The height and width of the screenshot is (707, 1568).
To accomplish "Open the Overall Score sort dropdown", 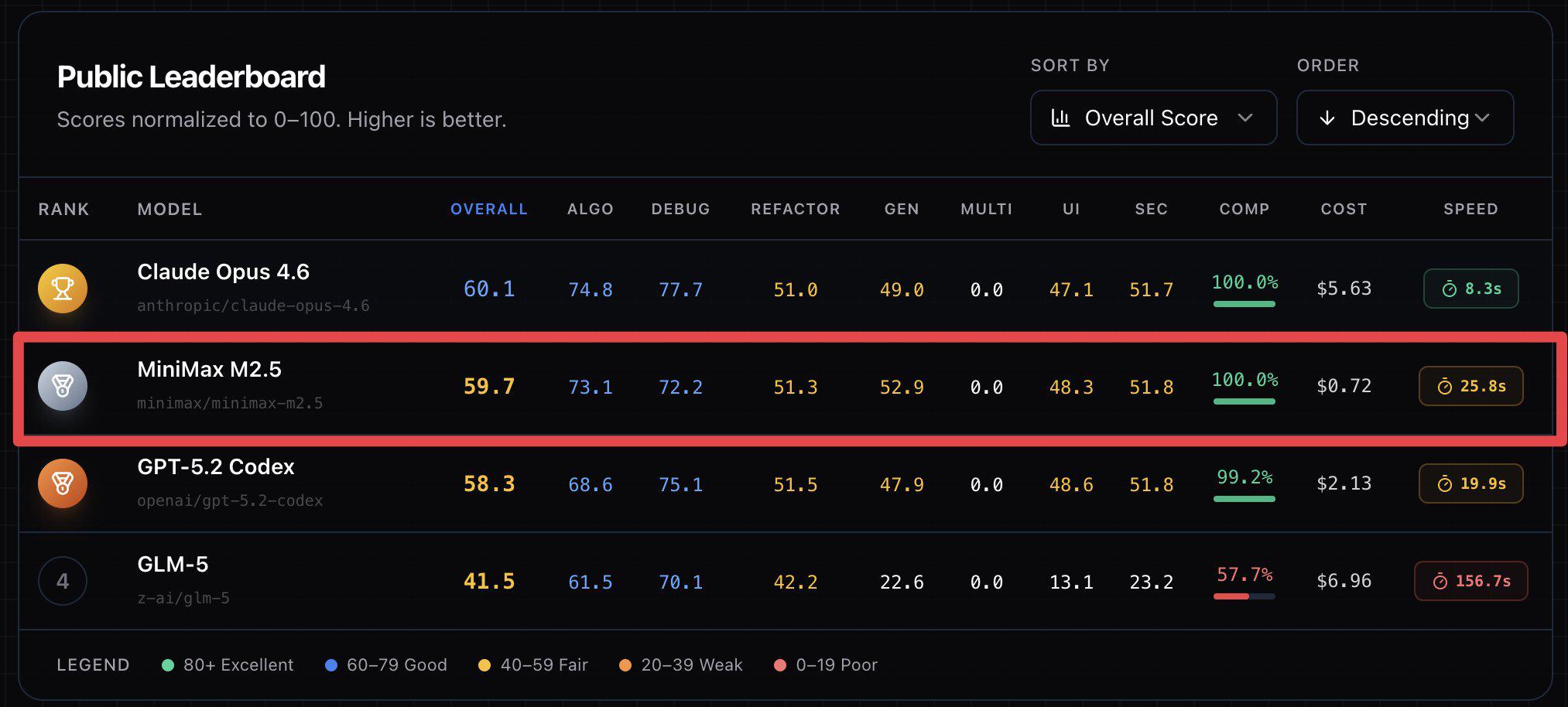I will (x=1152, y=118).
